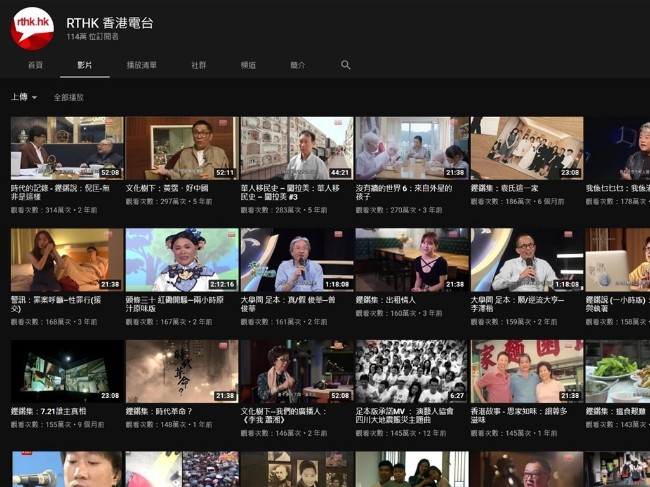Open title 大學問 足本:順/逆流大亨—李澤楷
The width and height of the screenshot is (650, 487).
(x=518, y=304)
